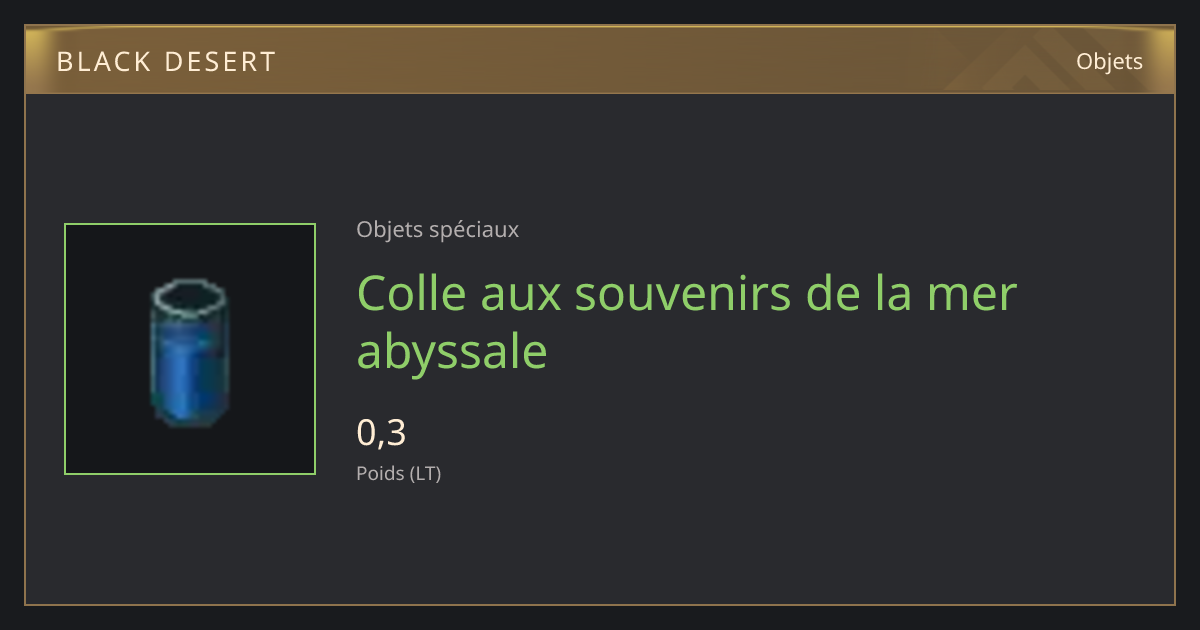Open the BLACK DESERT title in the header
The image size is (1200, 630).
pyautogui.click(x=166, y=61)
